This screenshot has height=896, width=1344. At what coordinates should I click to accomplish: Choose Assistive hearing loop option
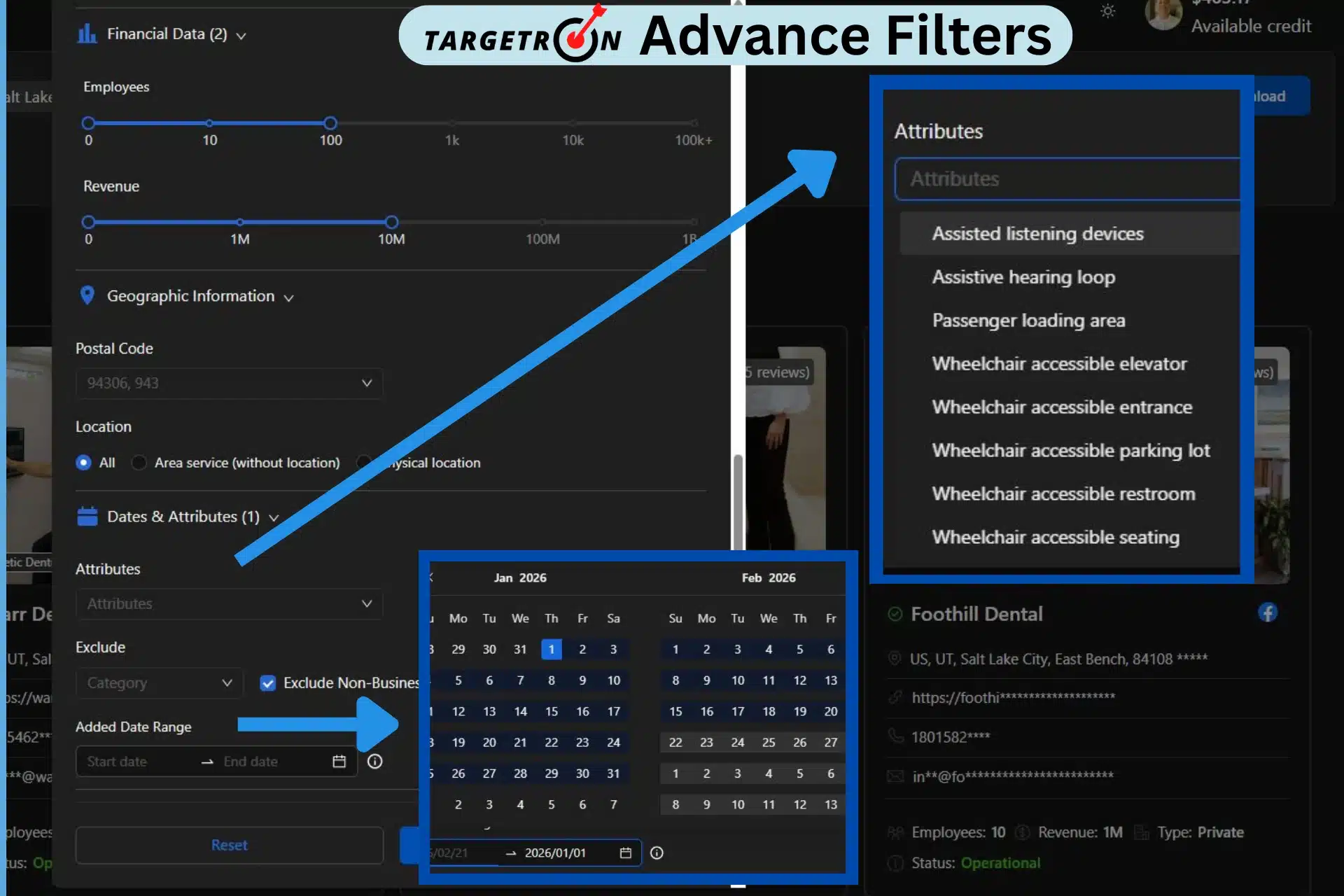tap(1023, 277)
